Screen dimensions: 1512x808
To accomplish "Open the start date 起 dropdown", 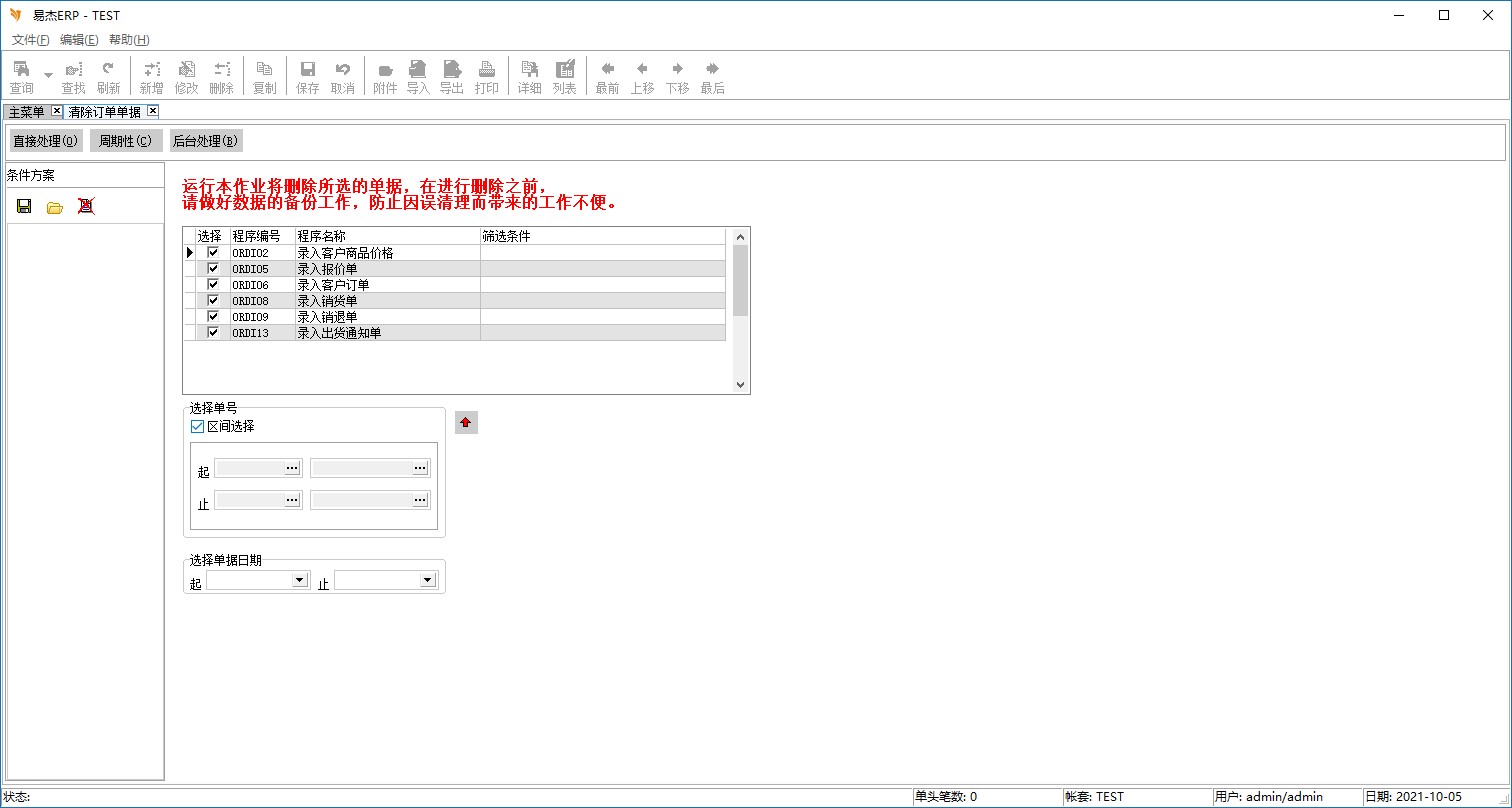I will point(299,580).
